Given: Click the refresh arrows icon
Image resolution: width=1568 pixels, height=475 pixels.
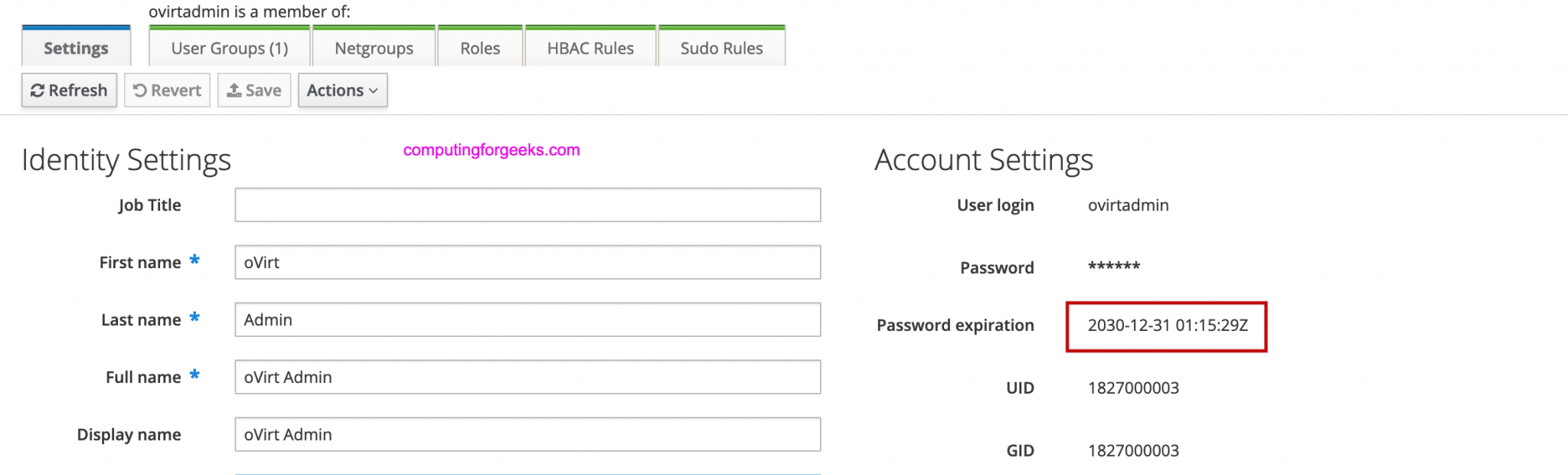Looking at the screenshot, I should [37, 91].
